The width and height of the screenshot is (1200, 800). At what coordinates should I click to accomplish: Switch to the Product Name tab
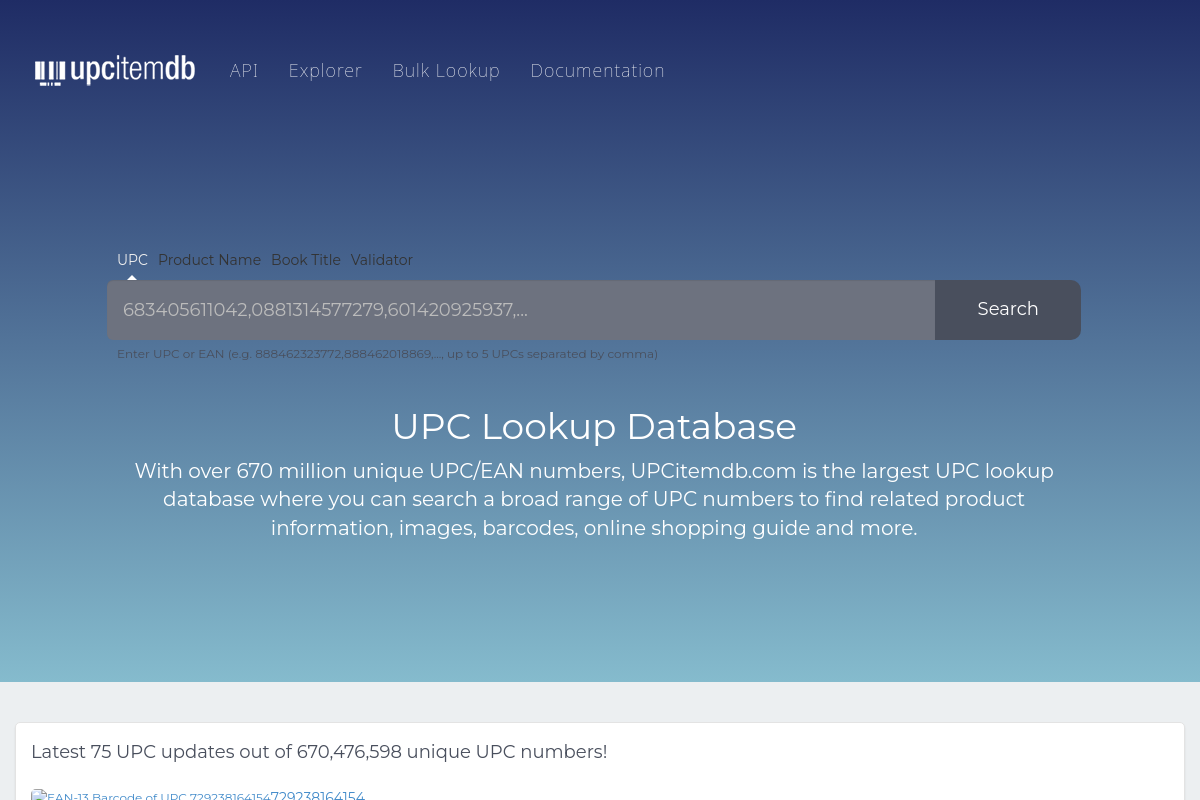click(x=209, y=260)
